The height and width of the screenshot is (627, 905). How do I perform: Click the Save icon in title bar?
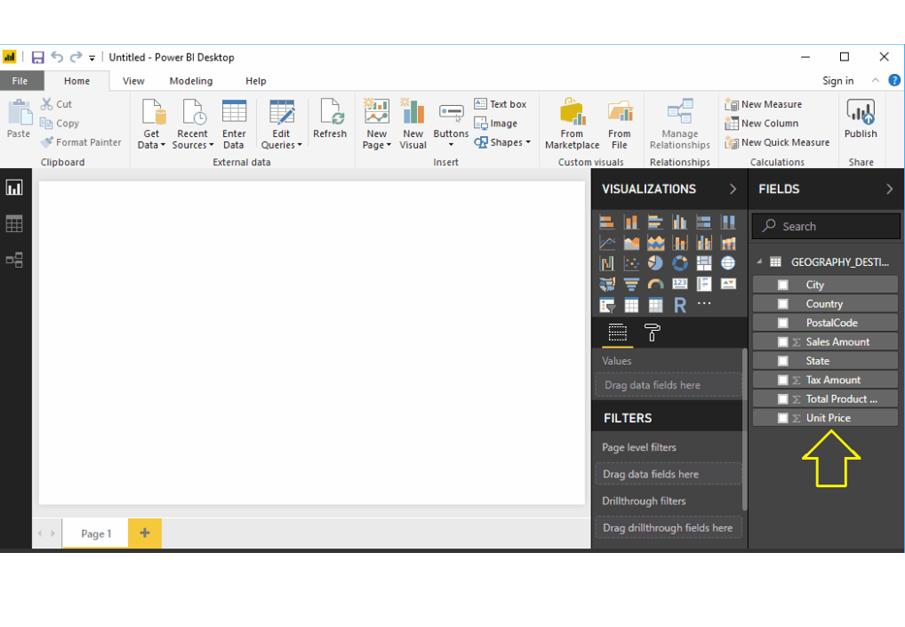tap(38, 57)
